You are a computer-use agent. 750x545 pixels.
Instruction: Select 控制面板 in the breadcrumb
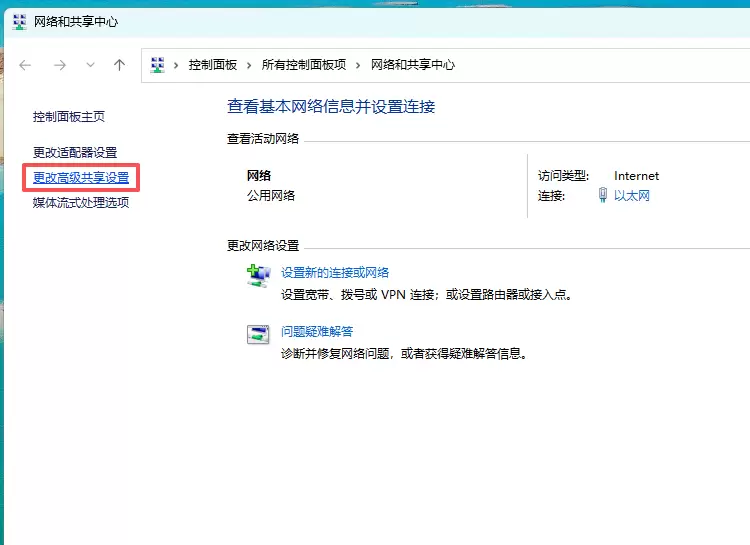213,65
